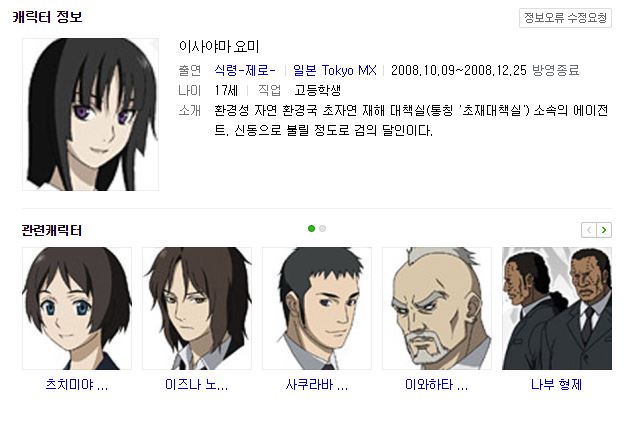The image size is (638, 421).
Task: Click the 이사야마 요미 character name
Action: 219,46
